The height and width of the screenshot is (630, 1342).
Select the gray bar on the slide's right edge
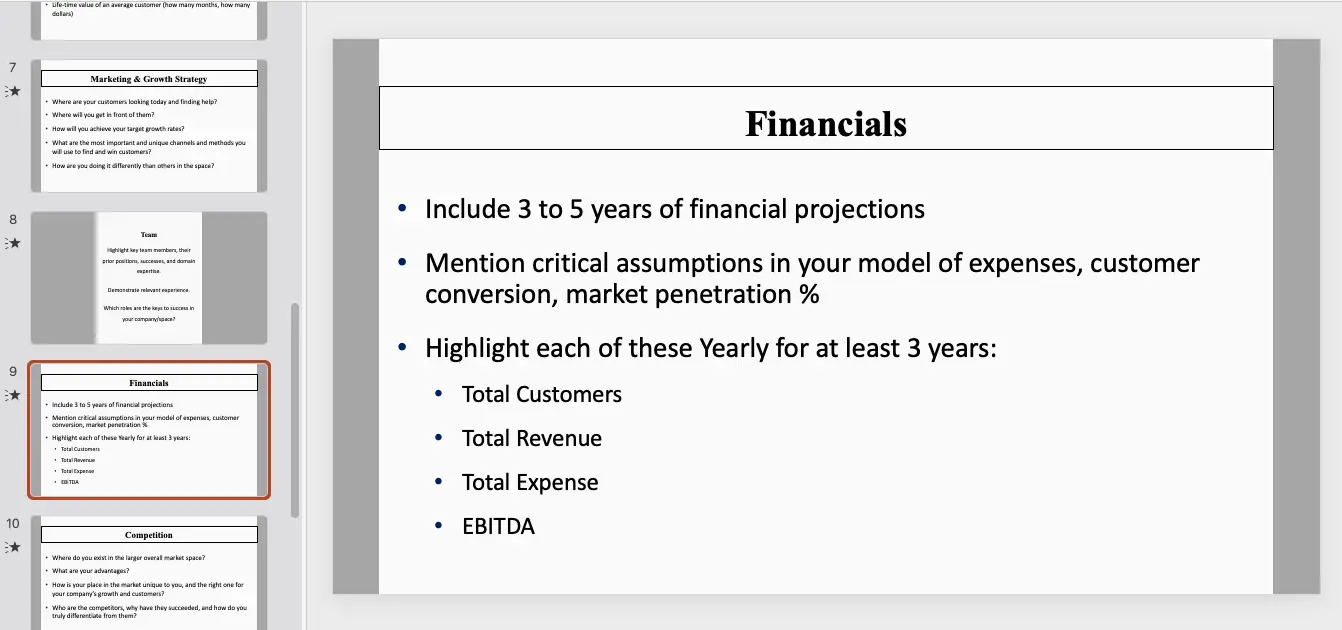pyautogui.click(x=1296, y=316)
